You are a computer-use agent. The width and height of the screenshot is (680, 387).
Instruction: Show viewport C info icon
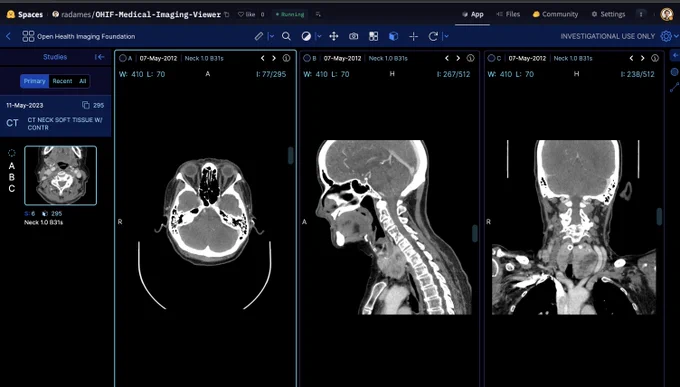click(655, 58)
